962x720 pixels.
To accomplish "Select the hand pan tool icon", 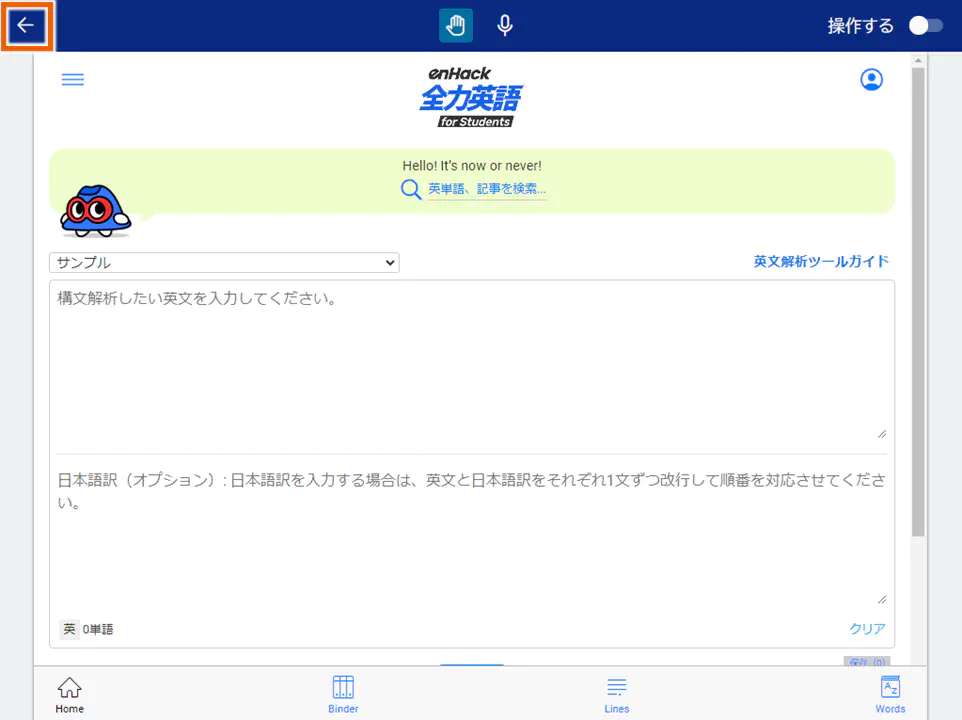I will pos(455,24).
